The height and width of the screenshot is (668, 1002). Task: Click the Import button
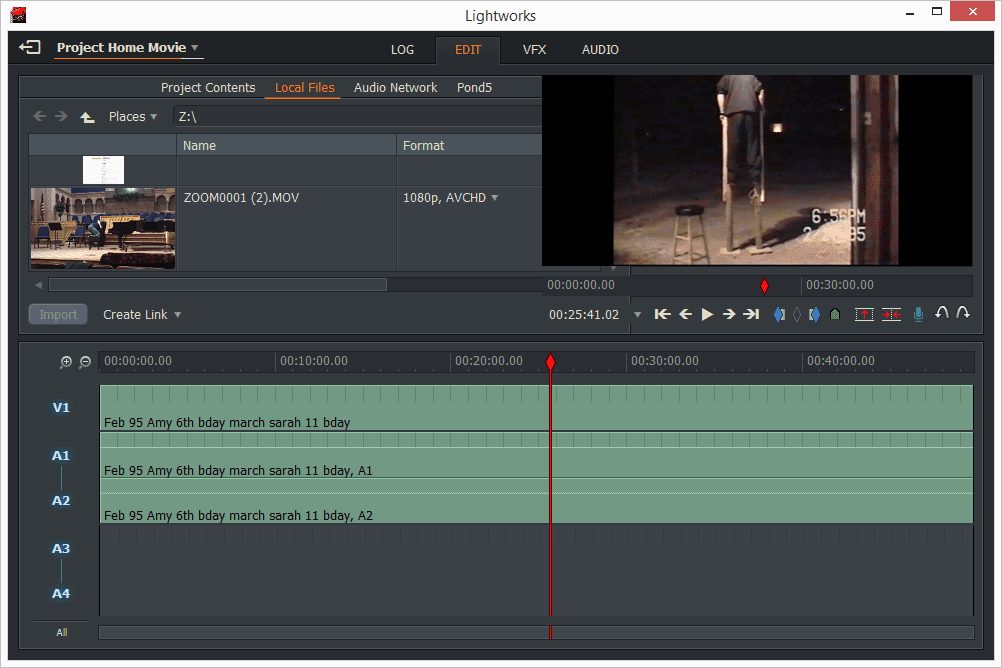[x=57, y=314]
